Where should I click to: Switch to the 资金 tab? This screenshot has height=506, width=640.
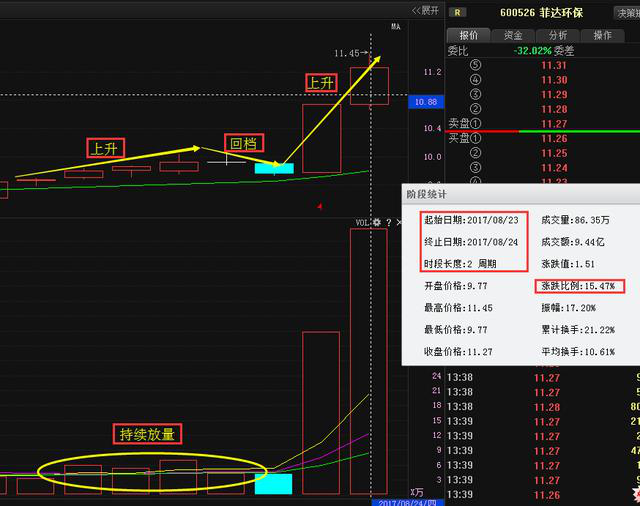point(514,35)
